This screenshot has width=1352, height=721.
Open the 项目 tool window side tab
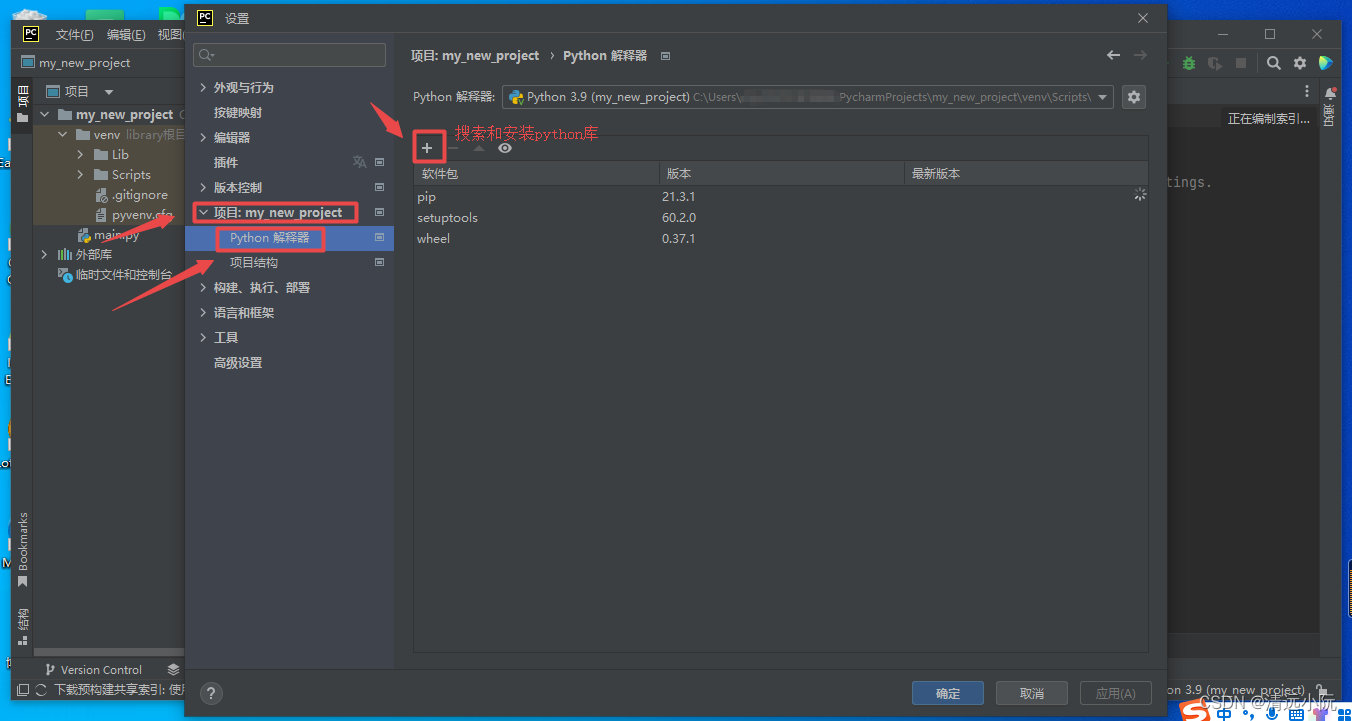point(22,104)
